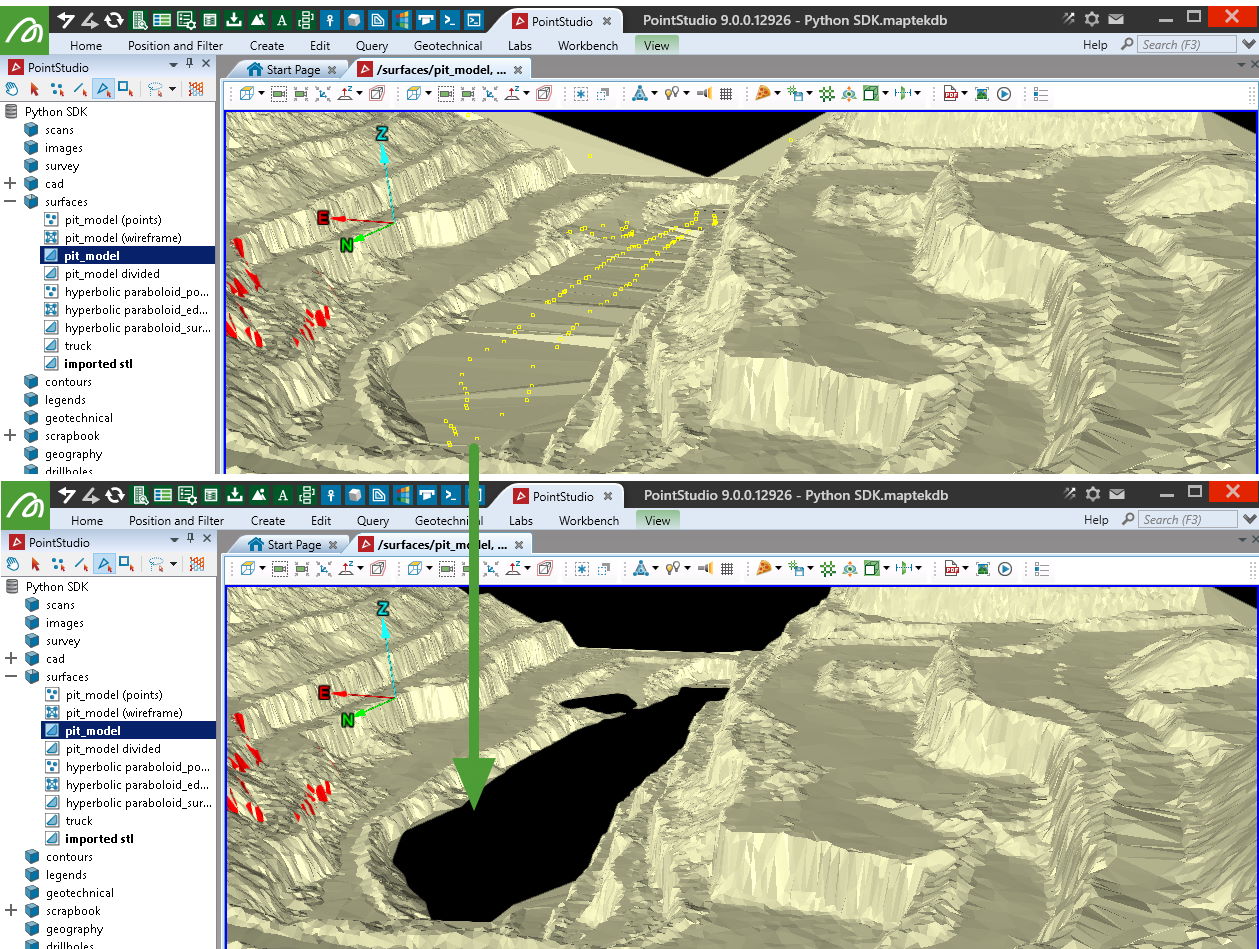
Task: Click the settings gear in the lower window title bar
Action: 1092,494
